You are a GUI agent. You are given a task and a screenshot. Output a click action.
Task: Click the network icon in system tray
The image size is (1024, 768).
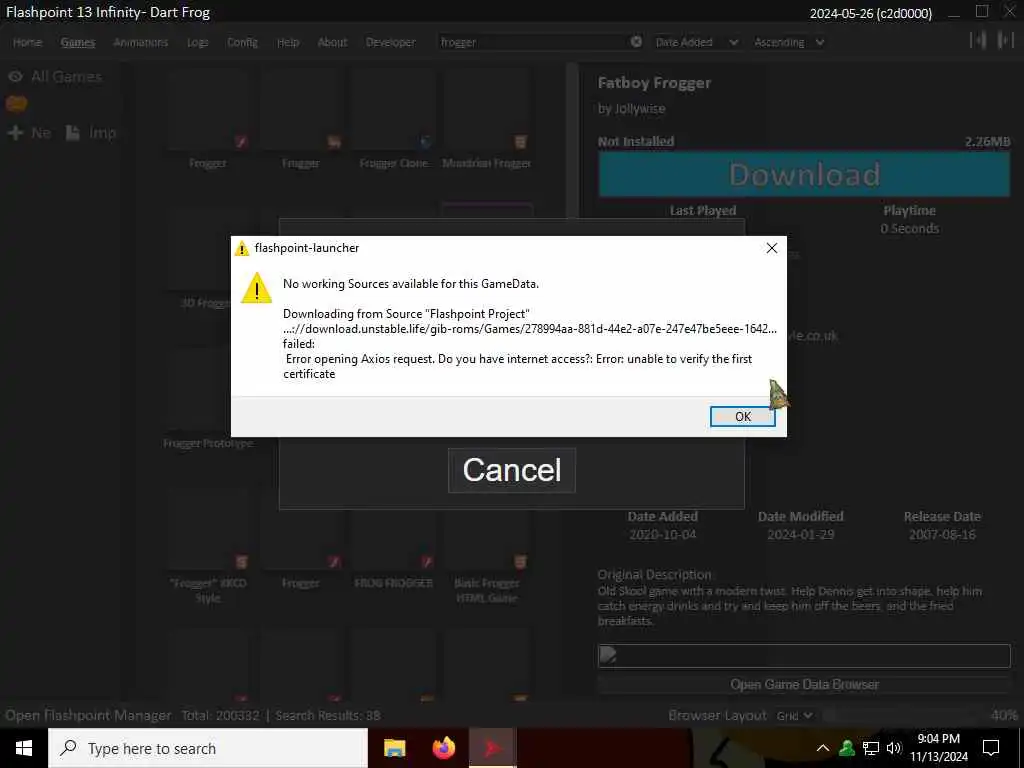pos(871,748)
